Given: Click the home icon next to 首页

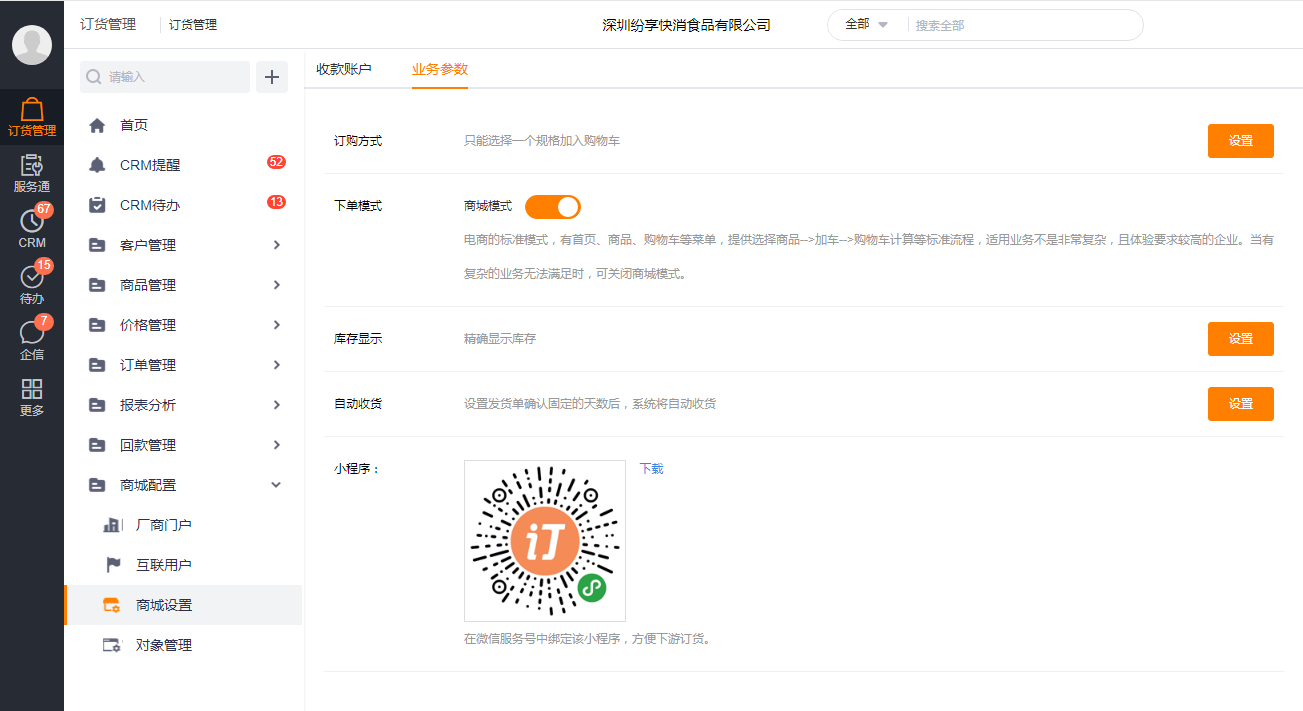Looking at the screenshot, I should [x=97, y=125].
